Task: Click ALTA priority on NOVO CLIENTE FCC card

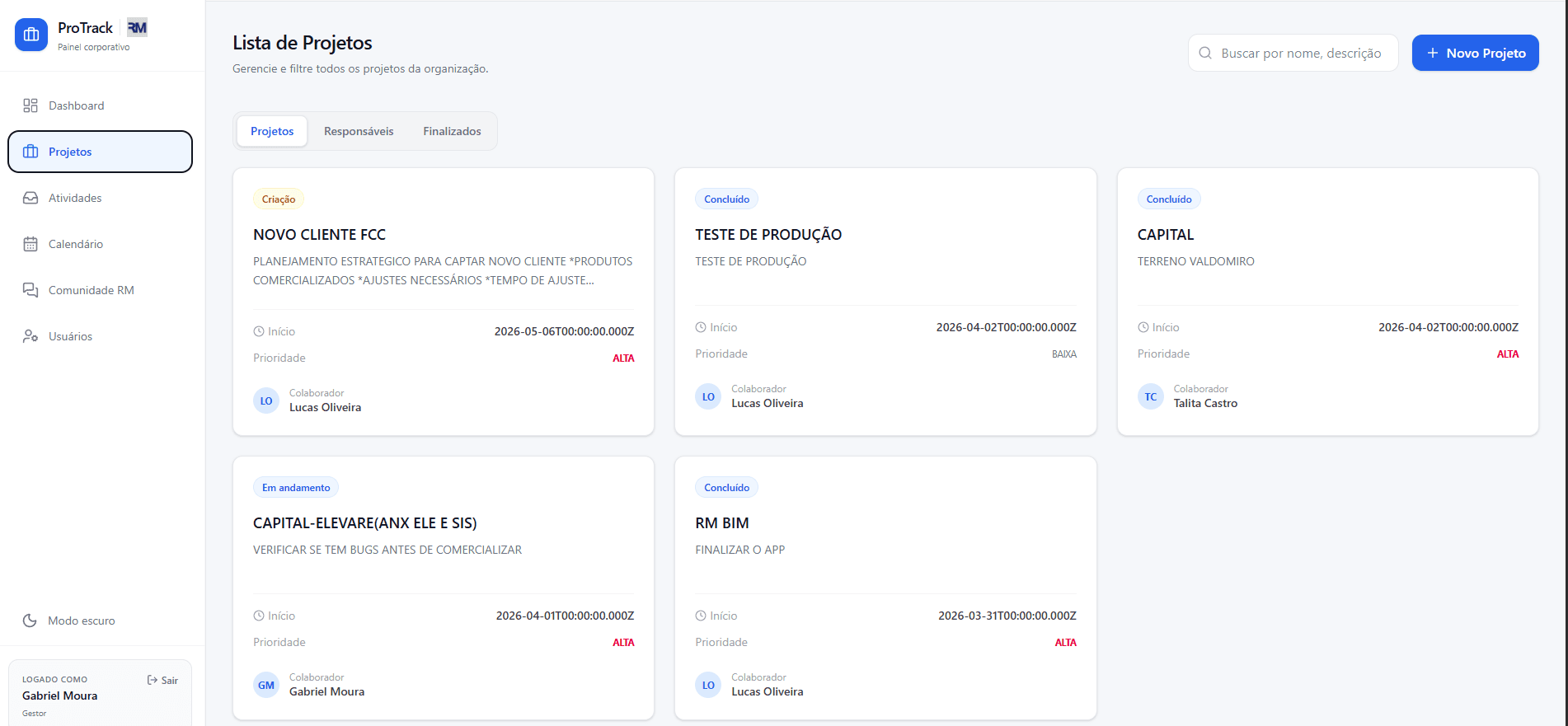Action: point(623,358)
